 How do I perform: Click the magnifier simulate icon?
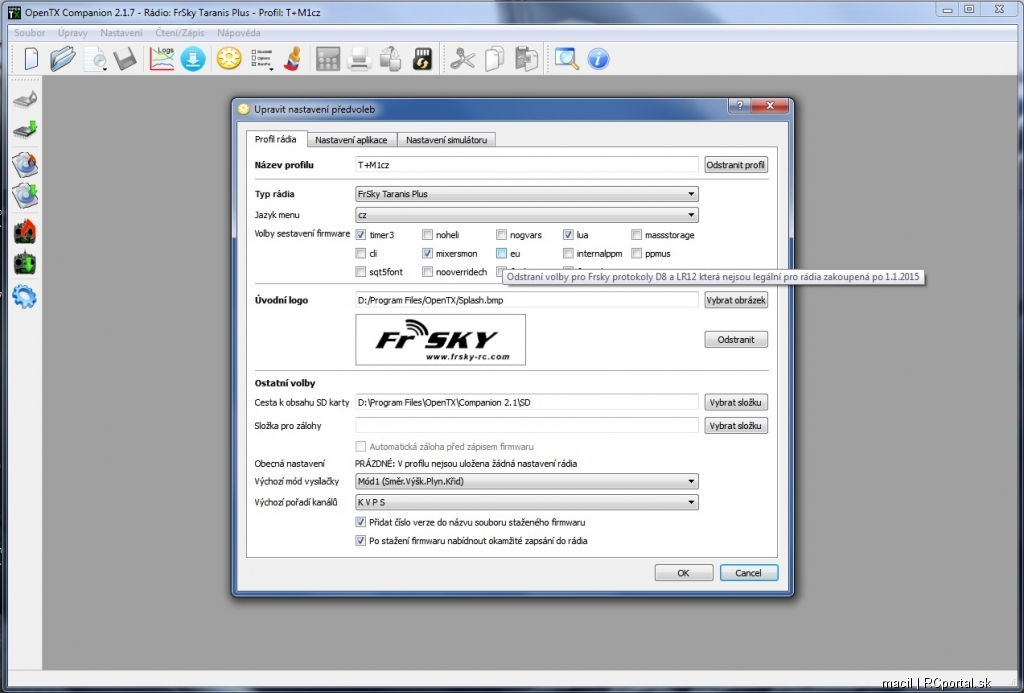[x=566, y=59]
